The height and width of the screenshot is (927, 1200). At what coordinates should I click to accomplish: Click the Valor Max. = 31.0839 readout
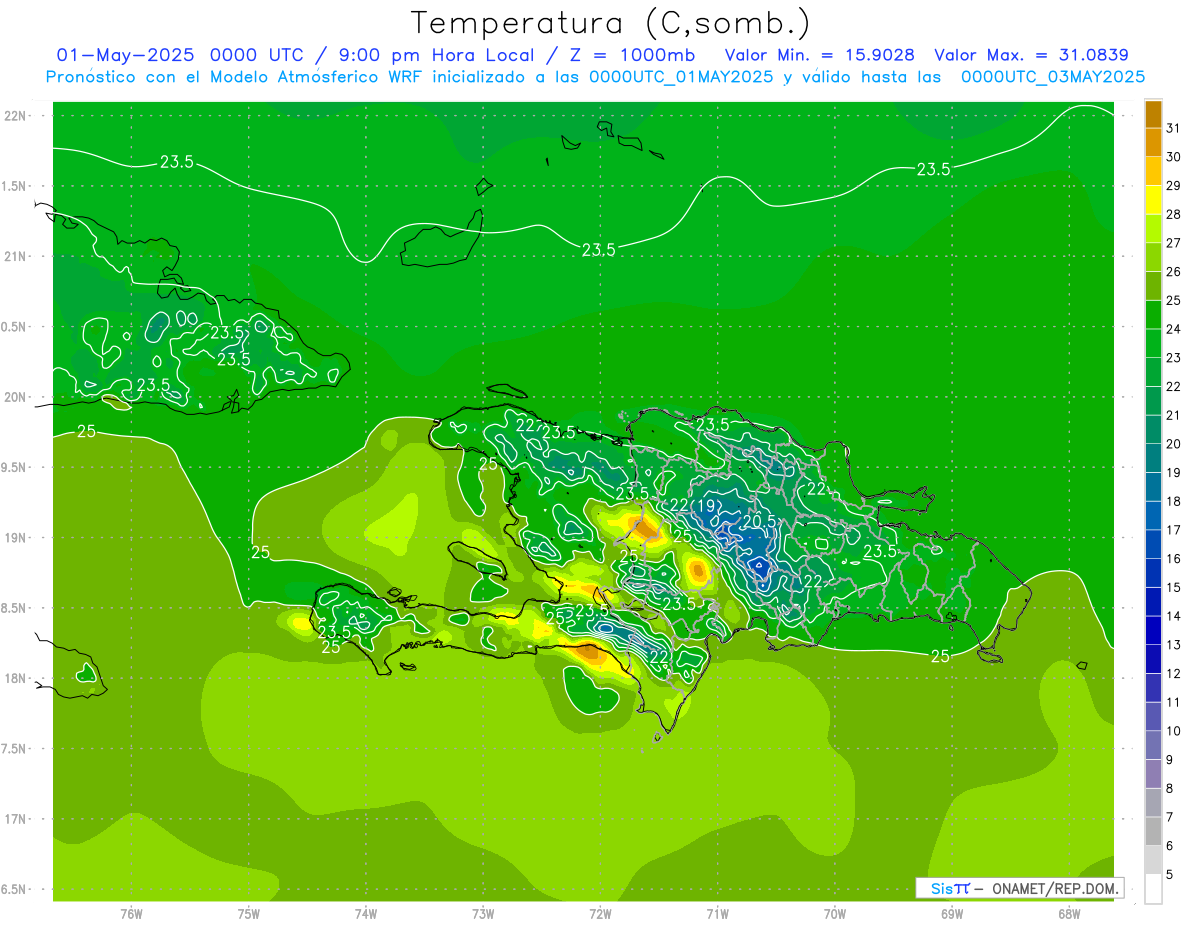click(1031, 55)
